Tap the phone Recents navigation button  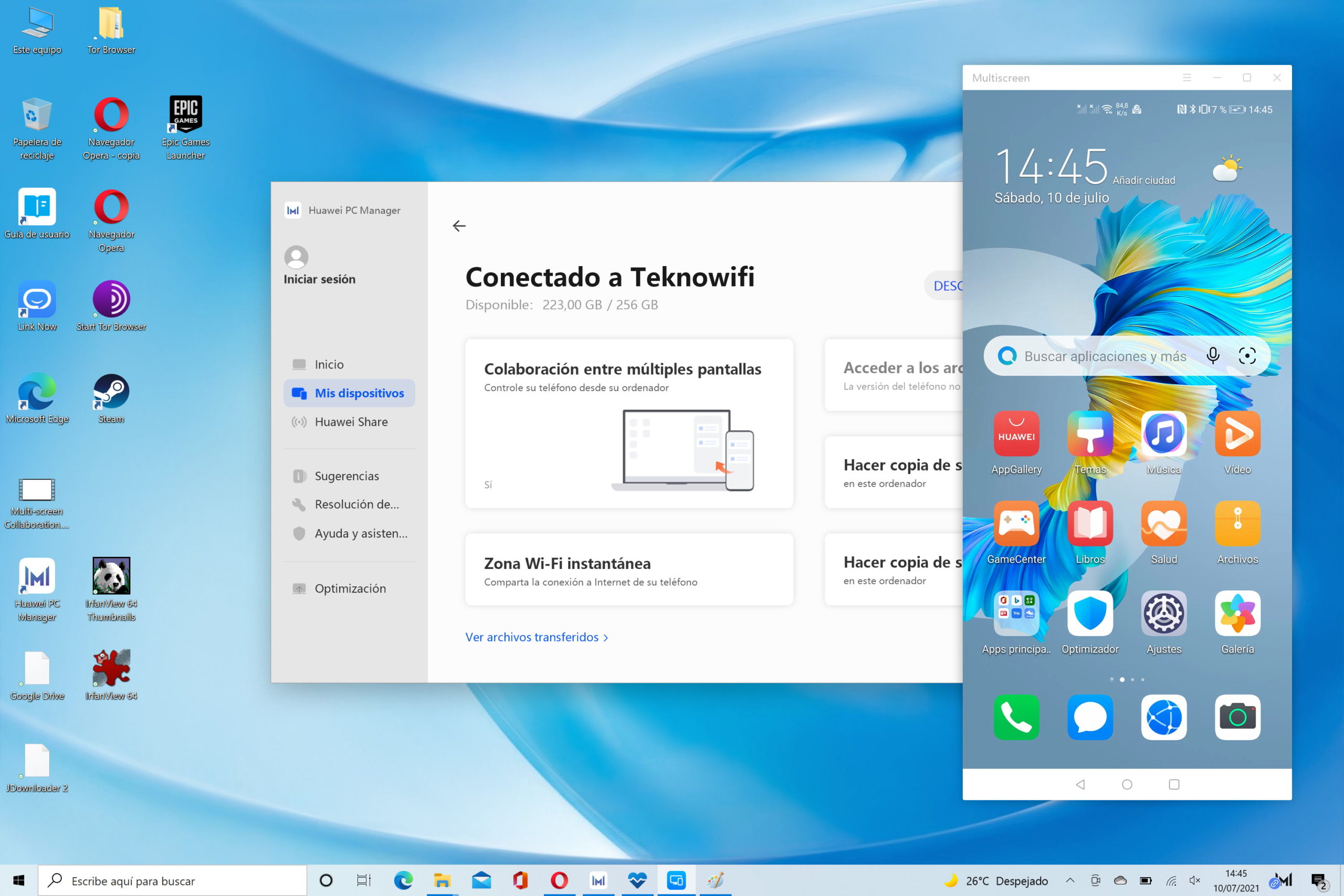tap(1174, 785)
